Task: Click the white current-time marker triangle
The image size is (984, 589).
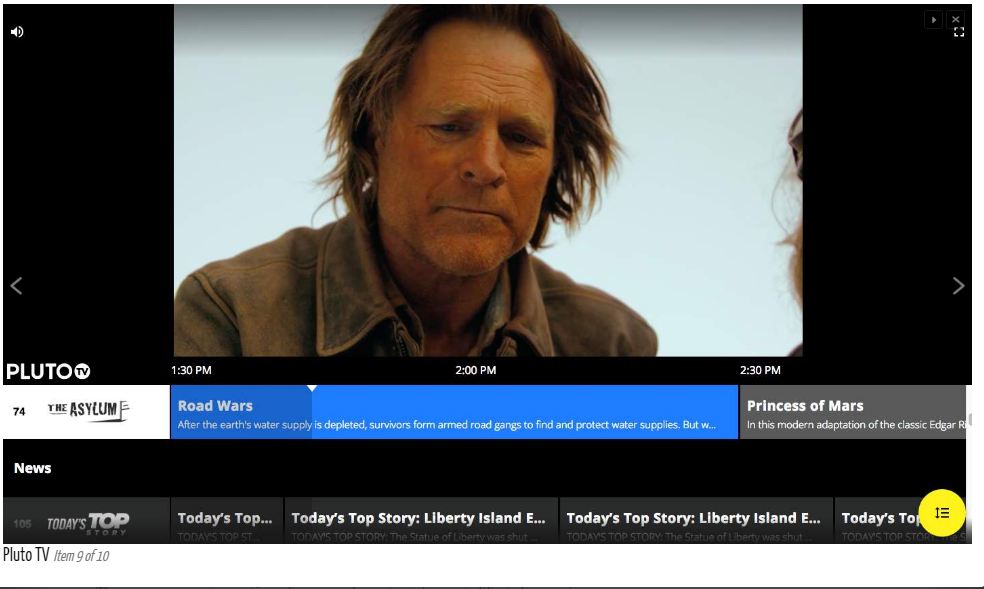Action: tap(312, 388)
